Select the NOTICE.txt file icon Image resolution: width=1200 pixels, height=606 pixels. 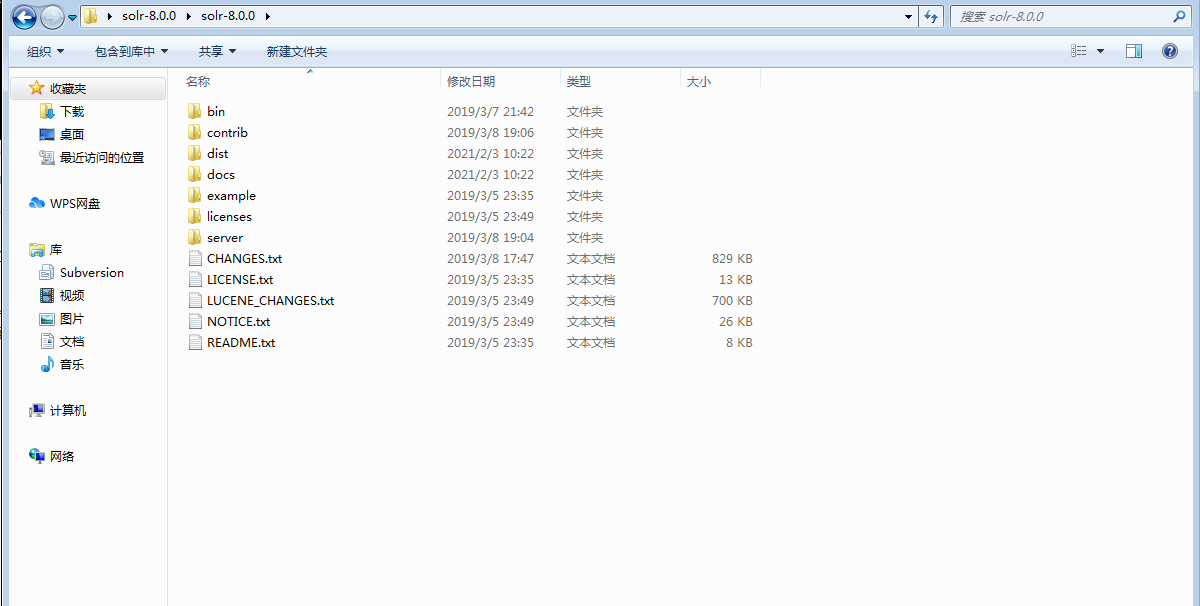pos(195,322)
